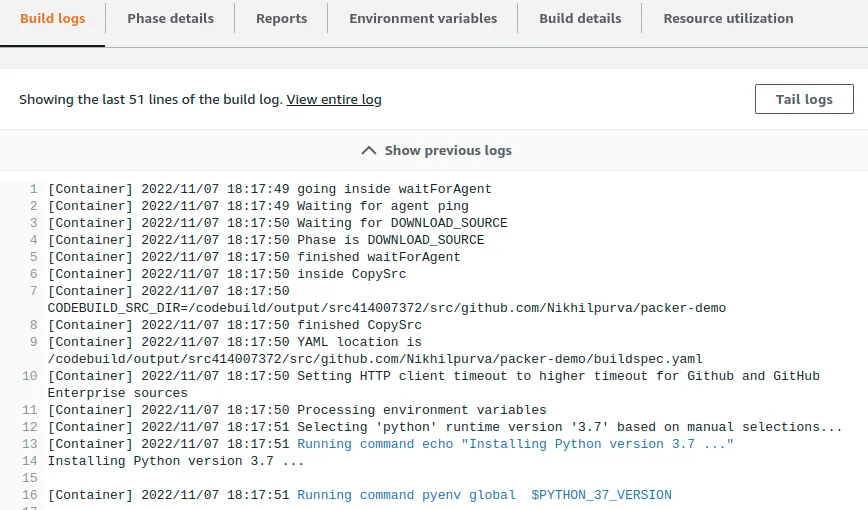Click the CODEBUILD_SRC_DIR path text
Viewport: 868px width, 510px height.
pyautogui.click(x=386, y=308)
